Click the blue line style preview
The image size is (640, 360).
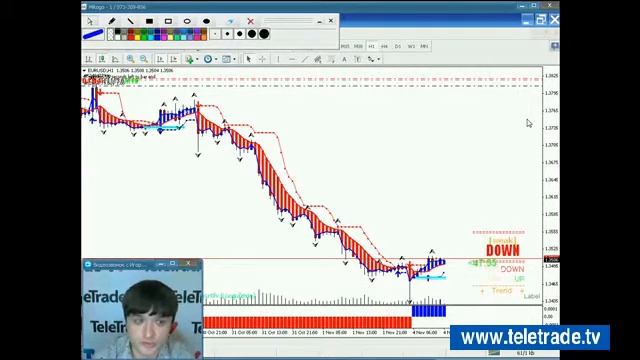pyautogui.click(x=93, y=34)
